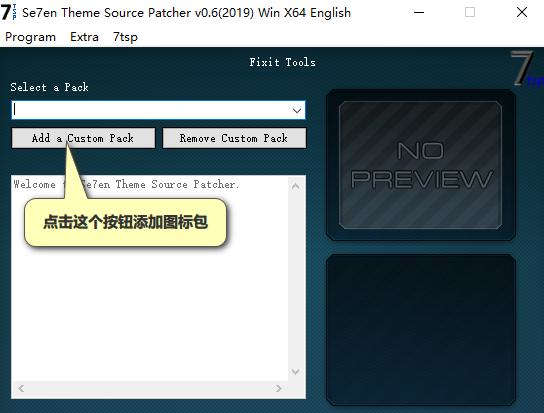Click the 7tsp logo in the corner
The height and width of the screenshot is (413, 544).
pos(526,68)
